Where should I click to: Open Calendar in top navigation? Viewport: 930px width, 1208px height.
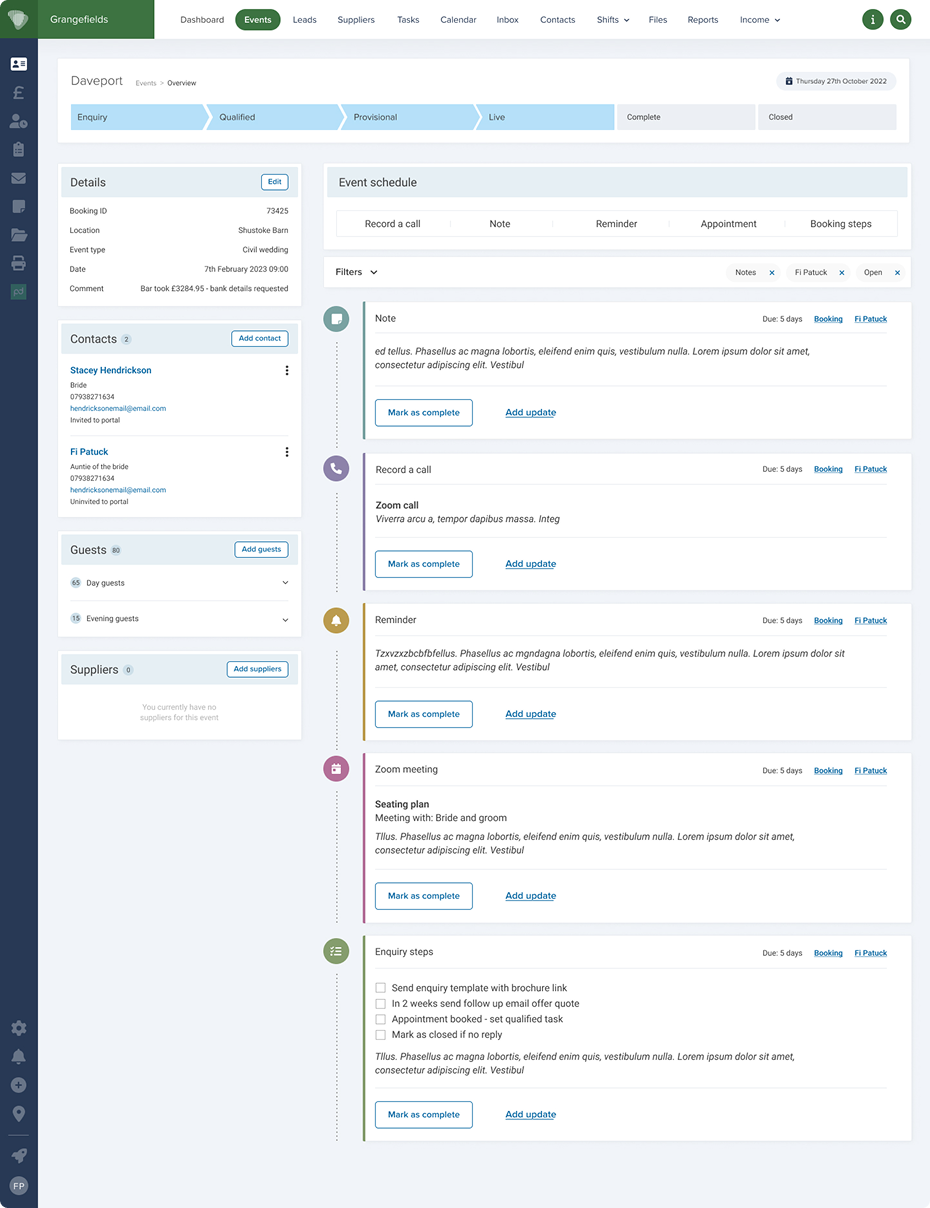click(458, 20)
